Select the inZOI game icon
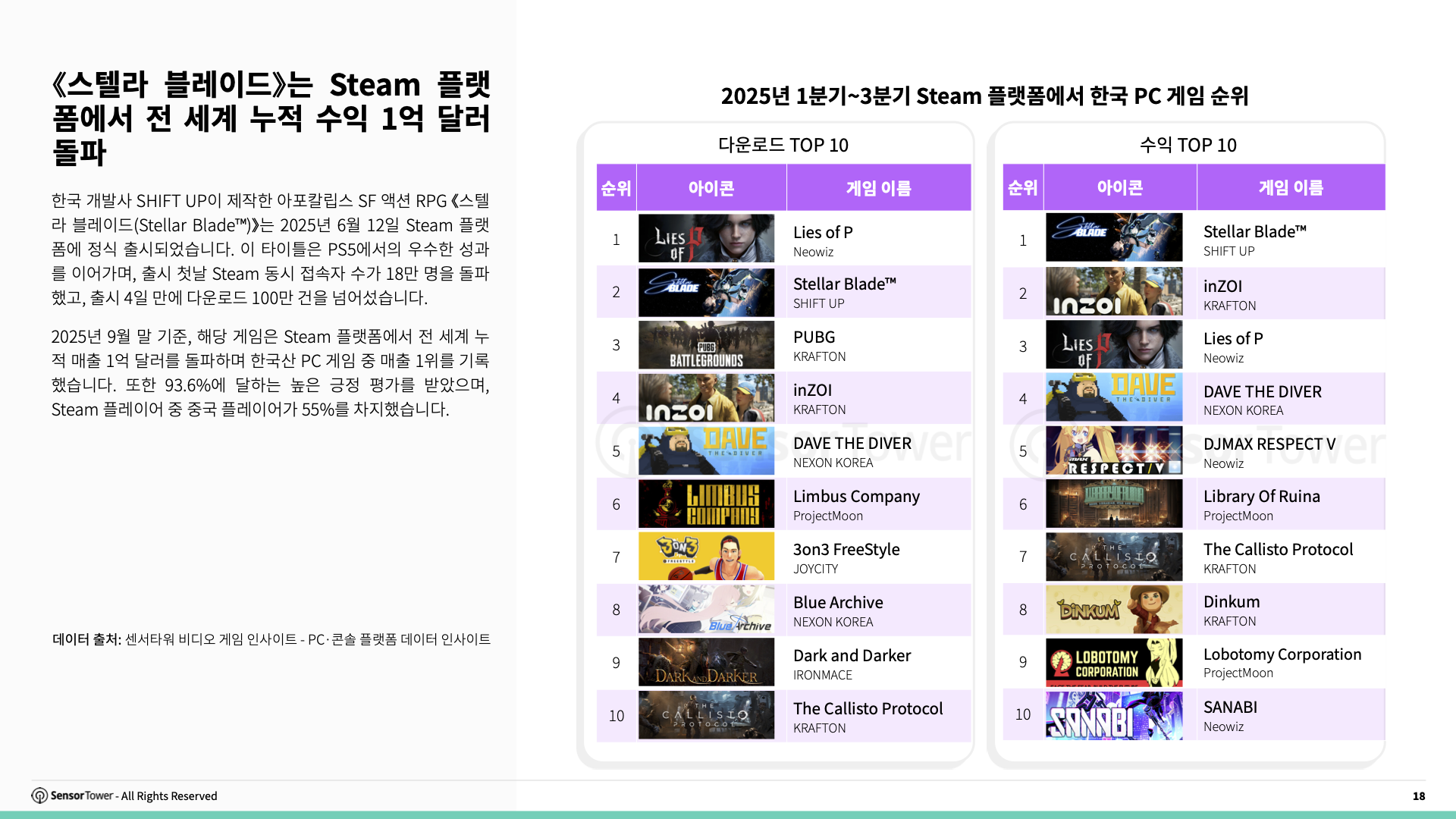This screenshot has width=1456, height=819. tap(707, 397)
